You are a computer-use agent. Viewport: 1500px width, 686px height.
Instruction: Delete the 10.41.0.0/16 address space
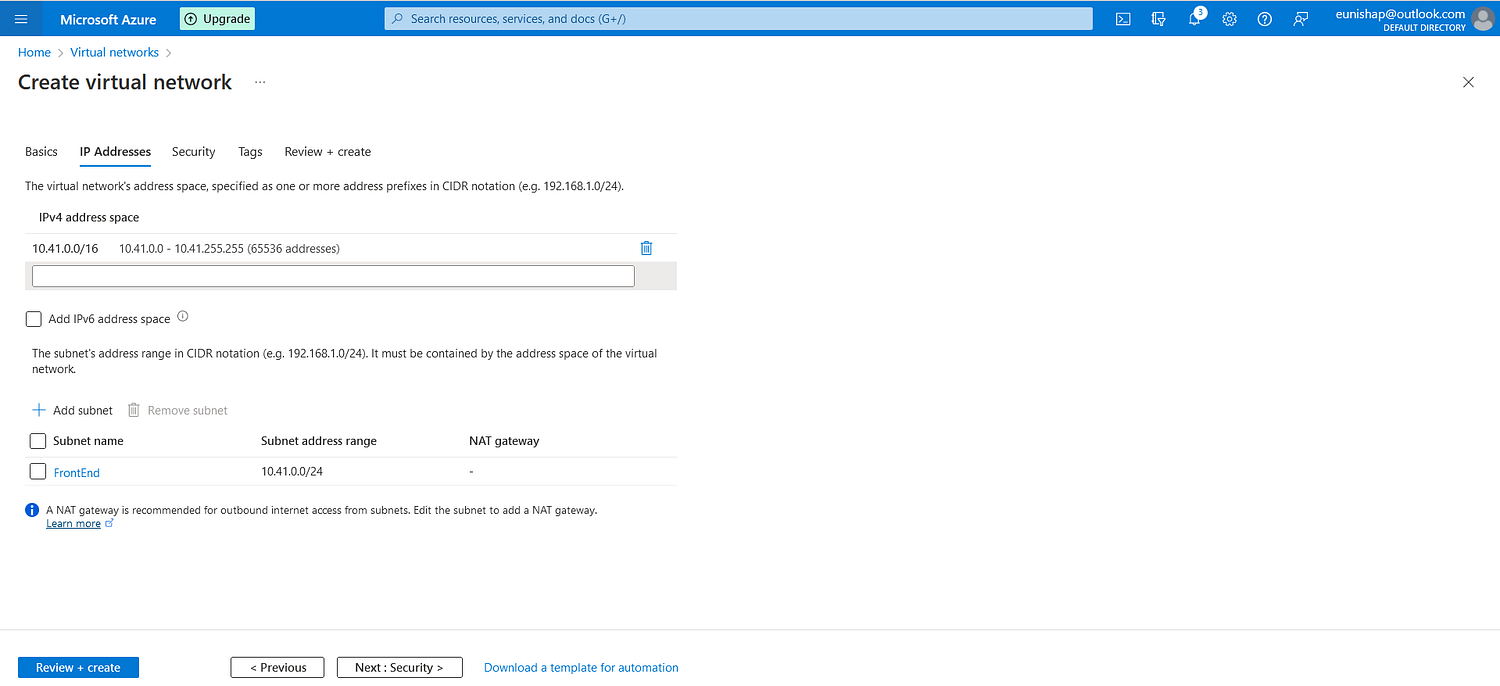click(646, 248)
